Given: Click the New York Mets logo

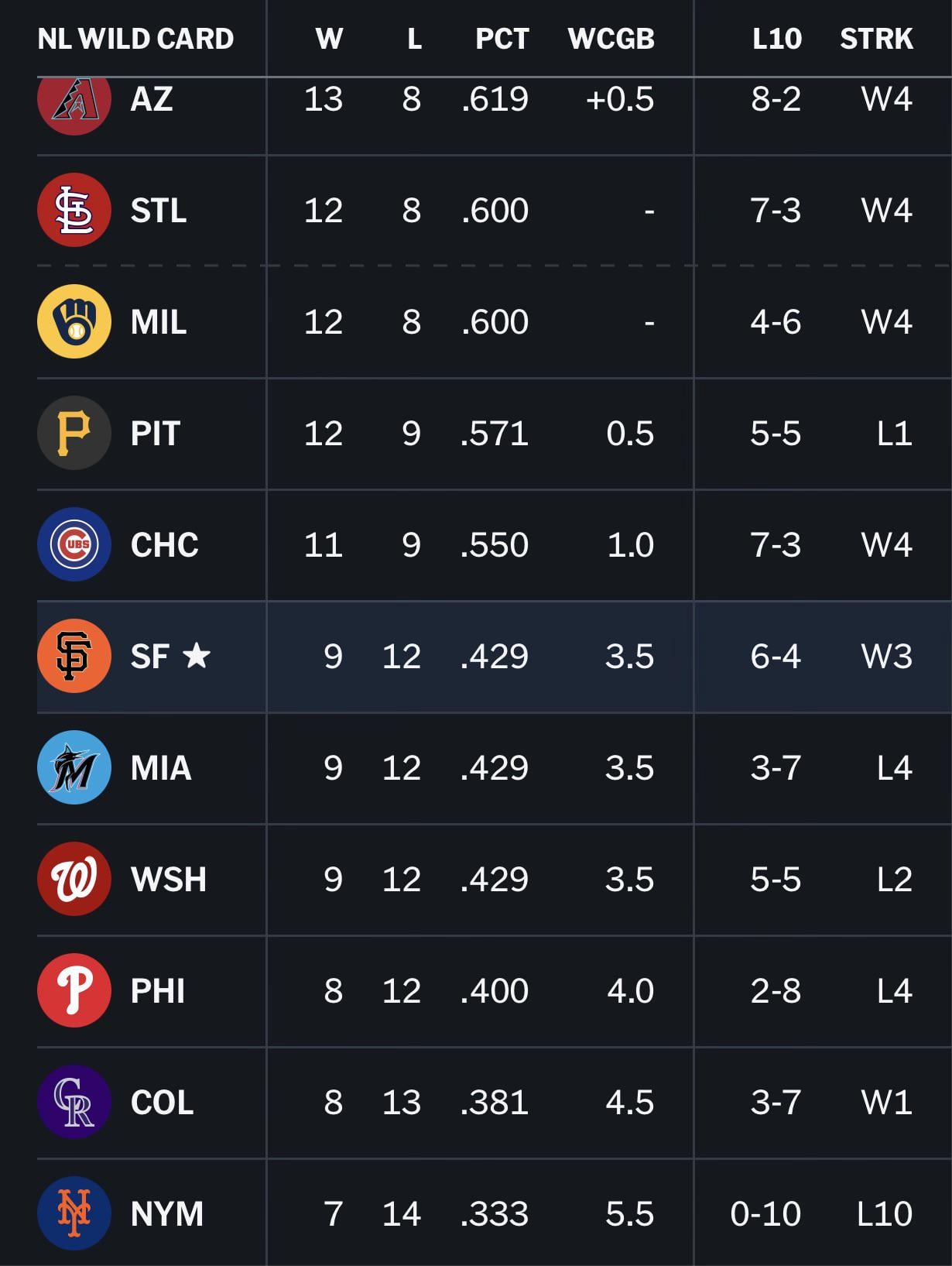Looking at the screenshot, I should pos(74,1213).
